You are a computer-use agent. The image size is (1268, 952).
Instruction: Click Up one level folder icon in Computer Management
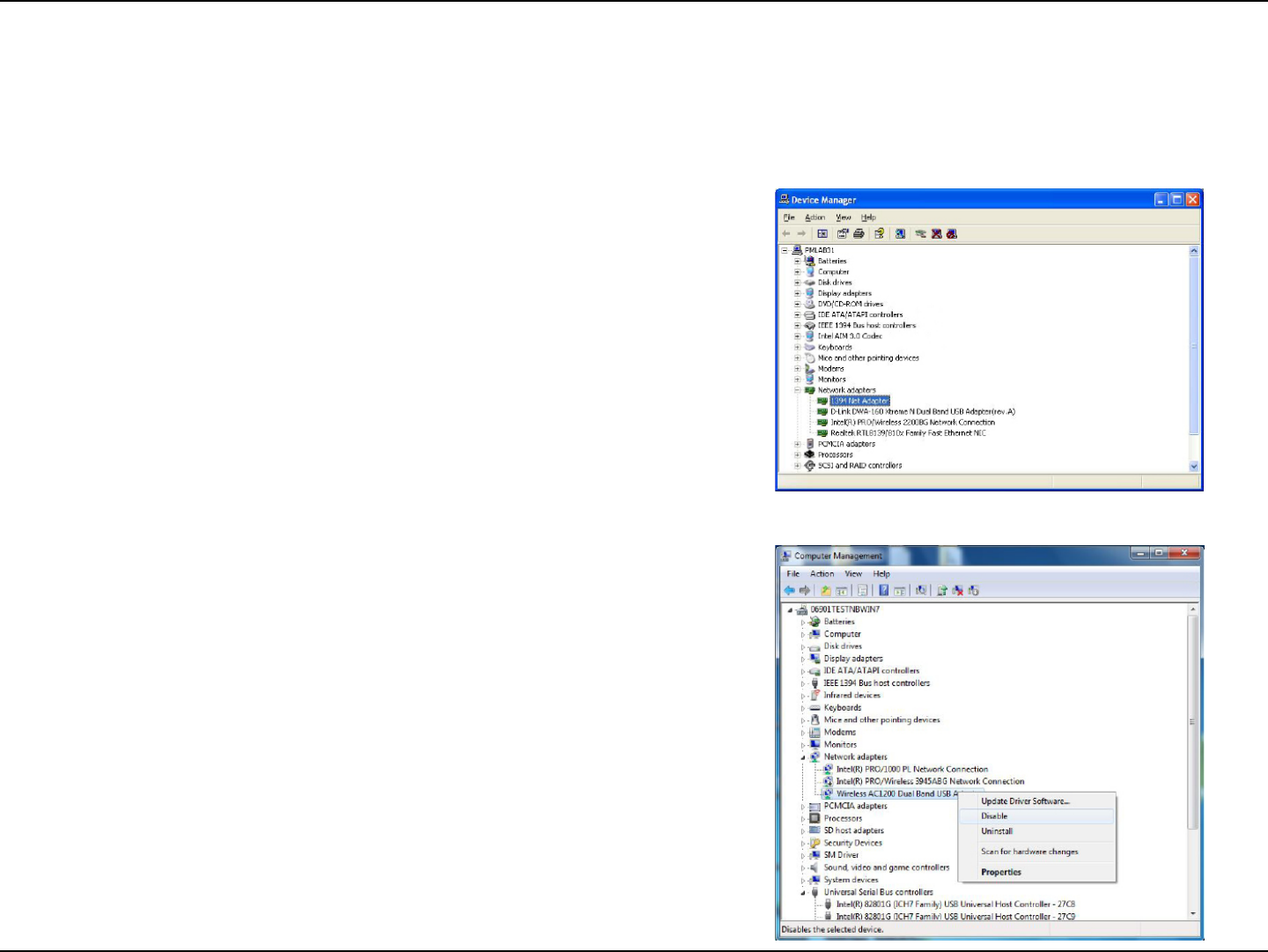(826, 591)
